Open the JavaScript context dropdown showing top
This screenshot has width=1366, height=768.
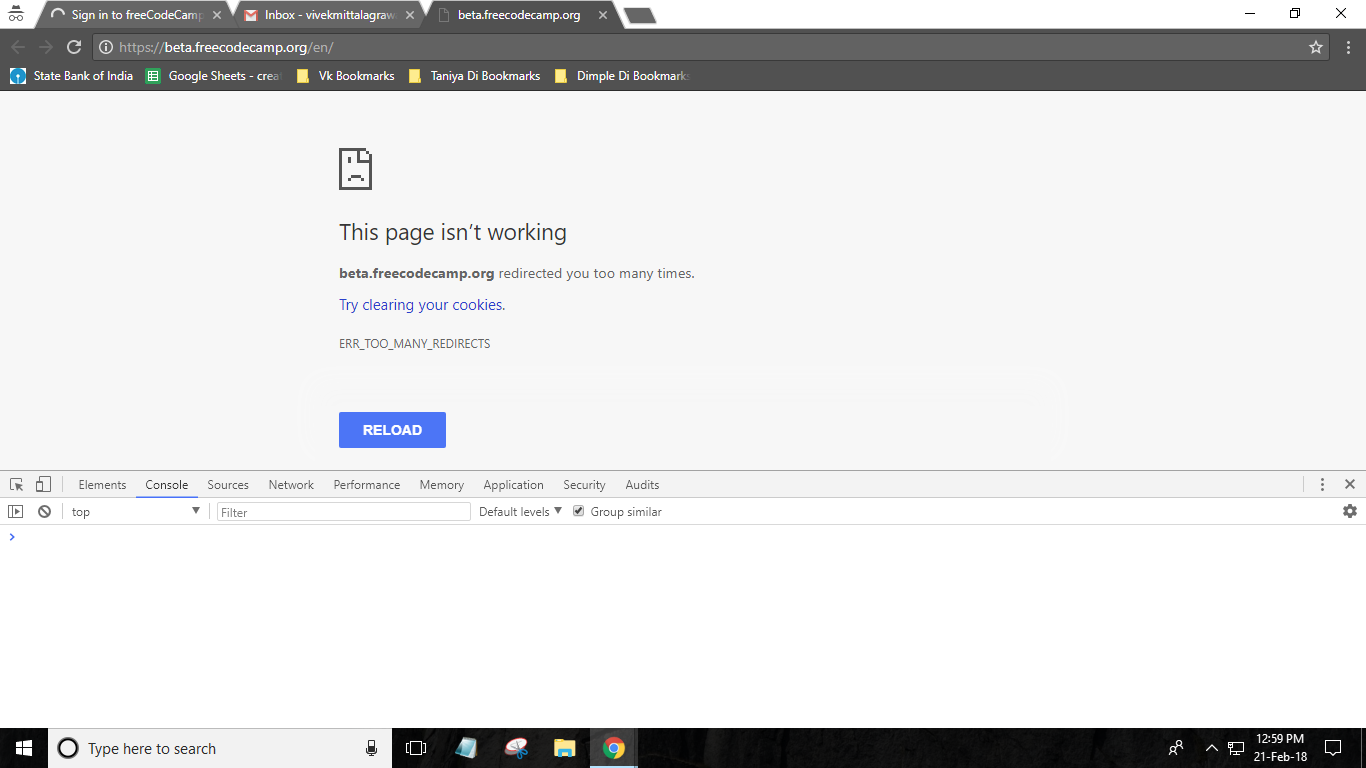click(x=135, y=511)
